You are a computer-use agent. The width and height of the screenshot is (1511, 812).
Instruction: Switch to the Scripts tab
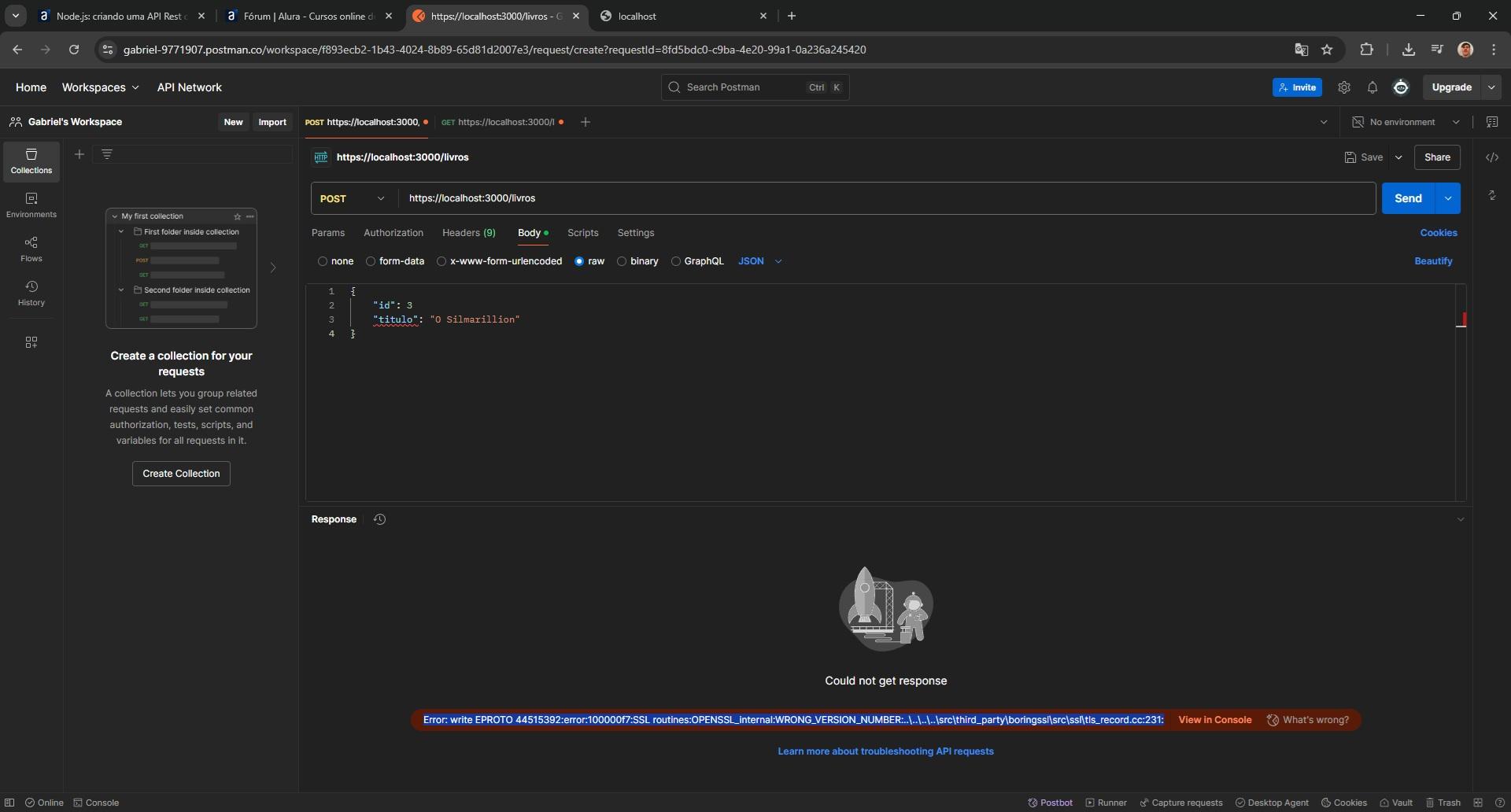(x=583, y=233)
